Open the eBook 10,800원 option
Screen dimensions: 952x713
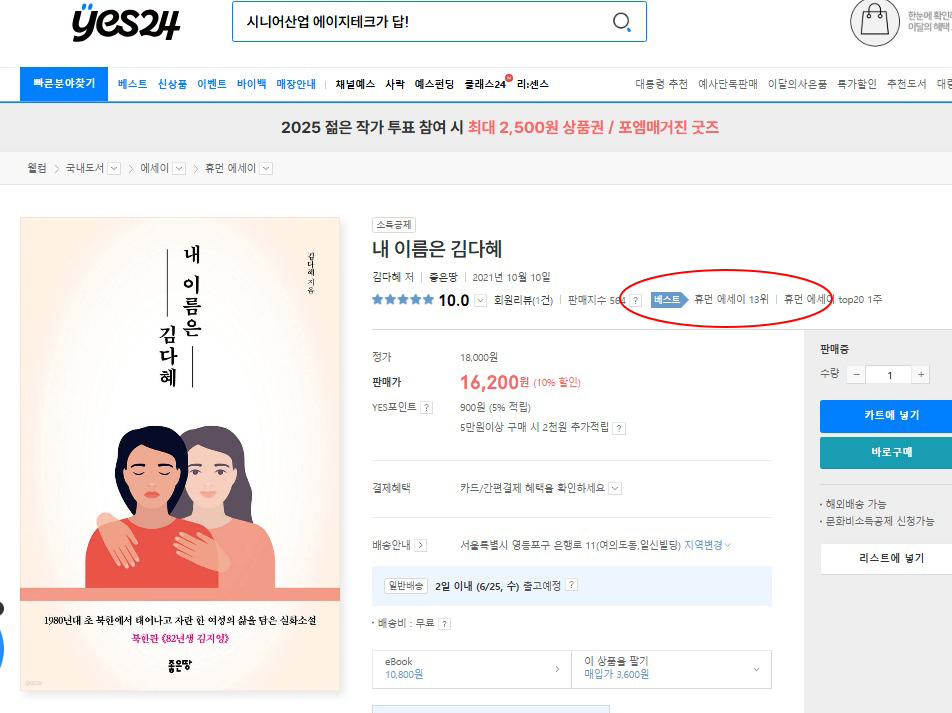click(472, 669)
